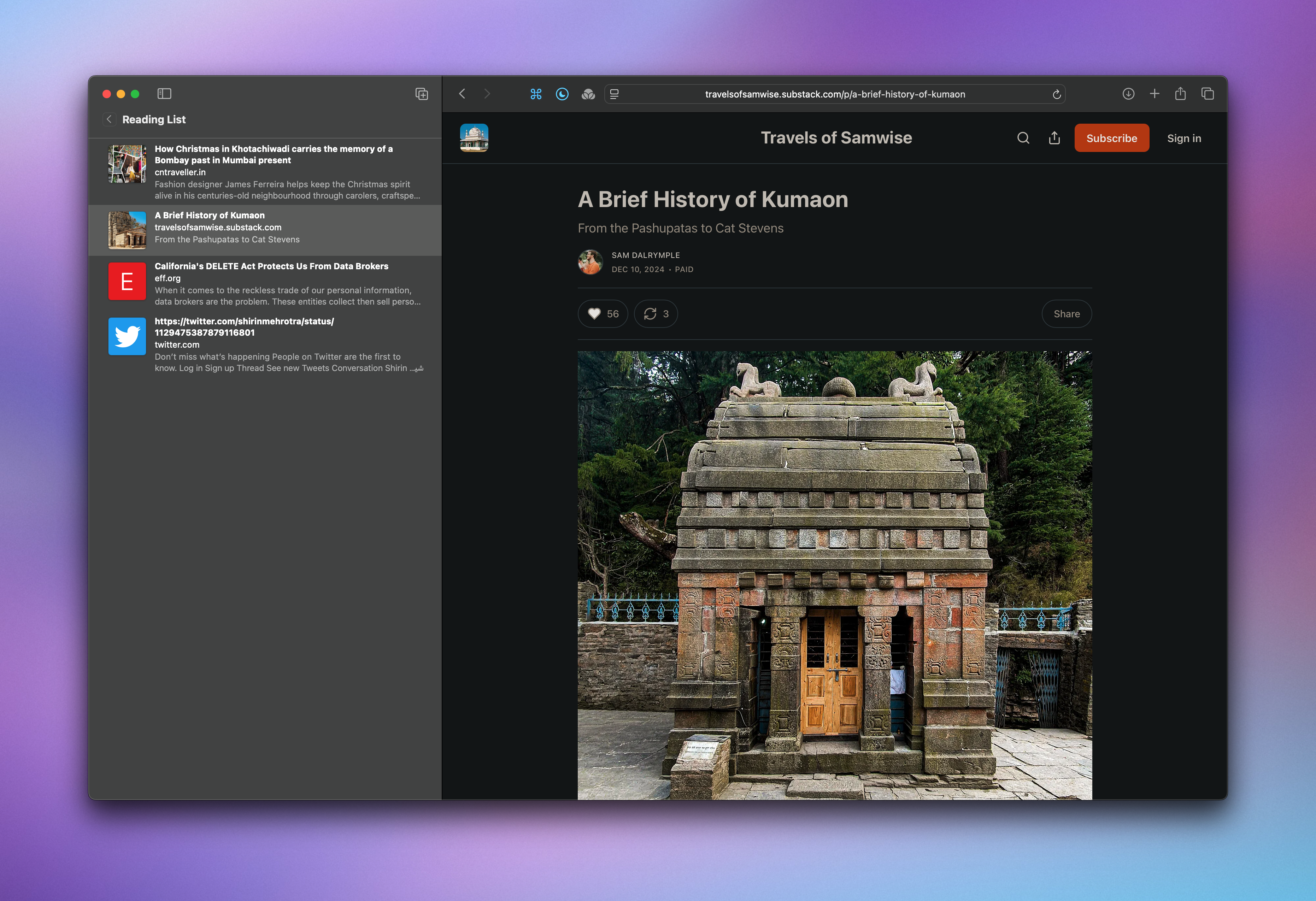Click the Reading List heading
Viewport: 1316px width, 901px height.
tap(153, 119)
